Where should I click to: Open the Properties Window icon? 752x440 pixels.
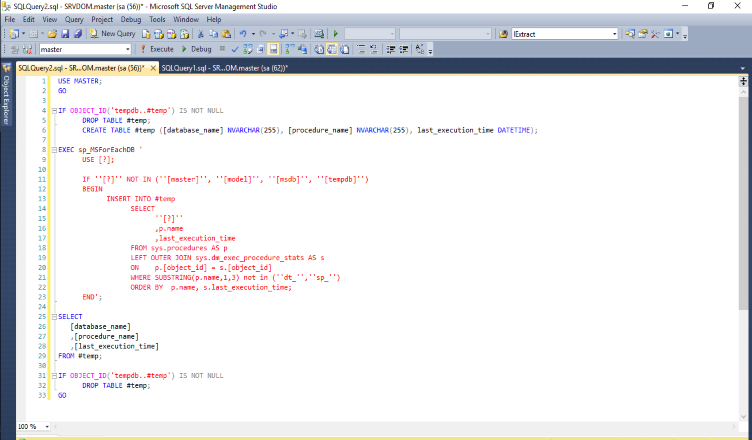click(643, 34)
